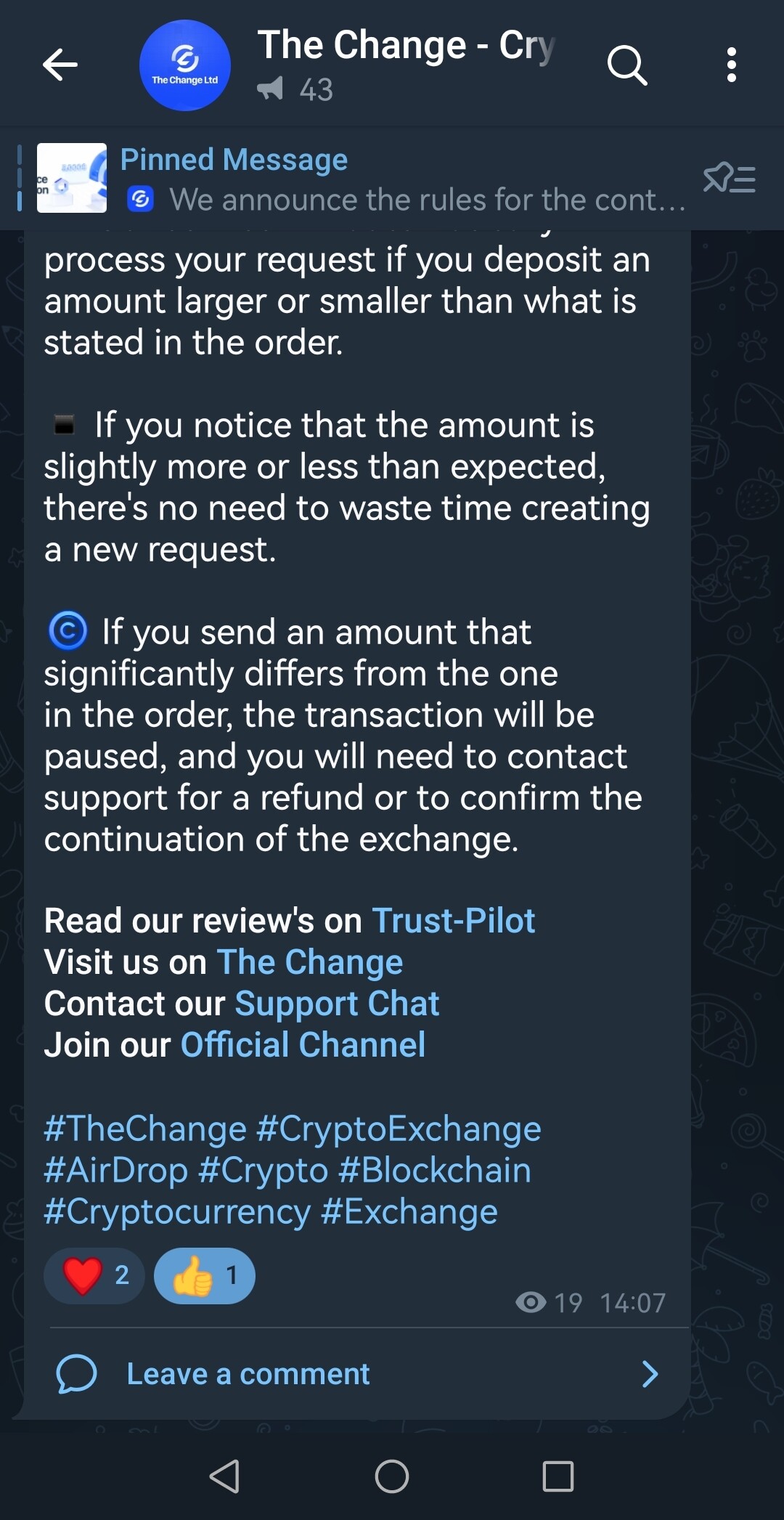Screen dimensions: 784x1520
Task: Open the Pinned Message banner text
Action: point(403,179)
